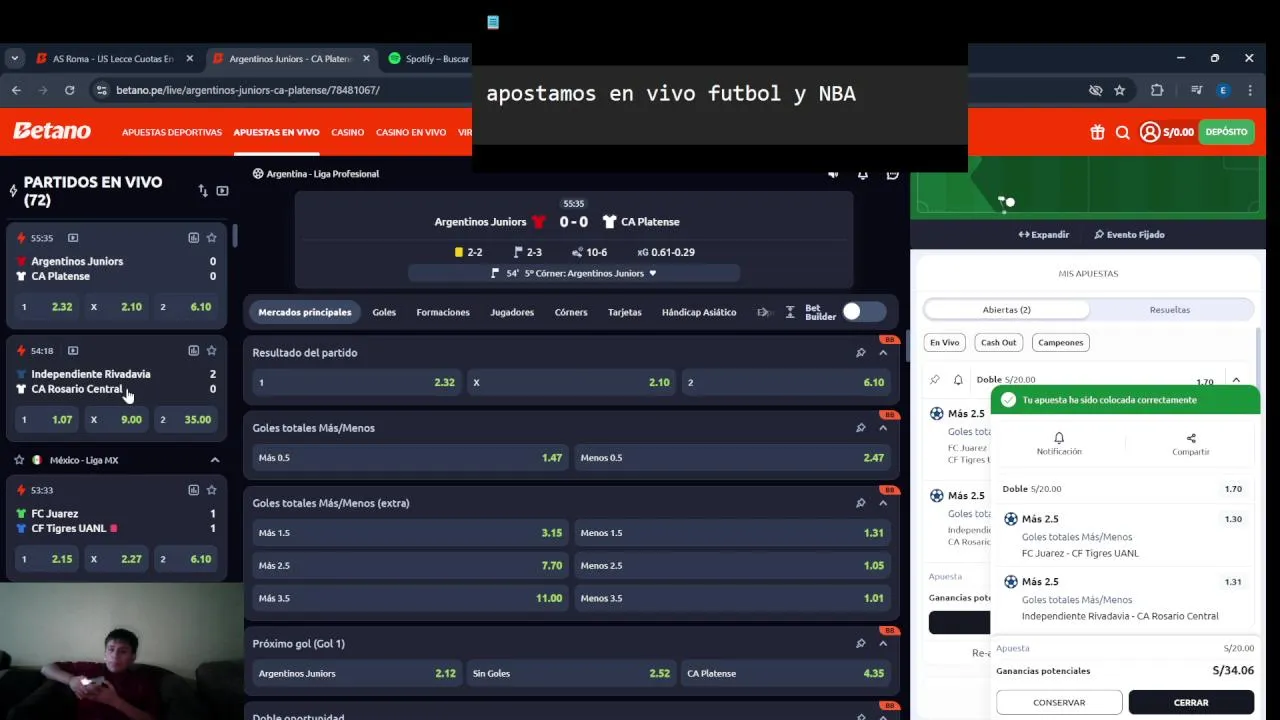This screenshot has height=720, width=1280.
Task: Click the live matches list scrollbar
Action: [236, 237]
